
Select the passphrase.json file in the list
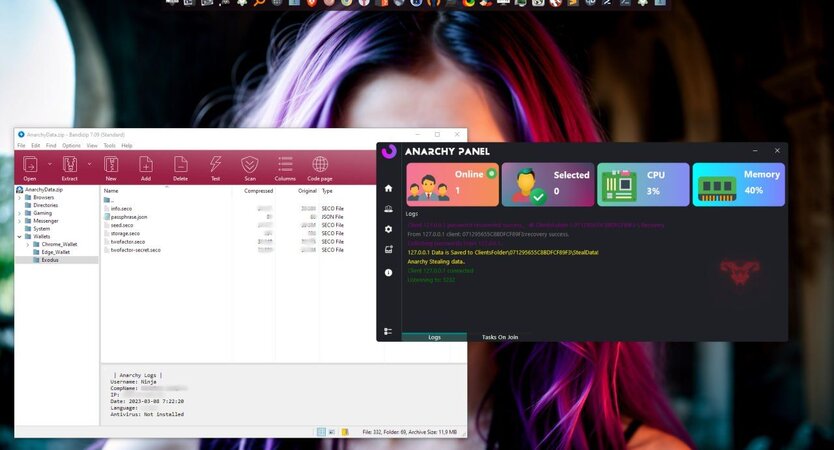[128, 216]
